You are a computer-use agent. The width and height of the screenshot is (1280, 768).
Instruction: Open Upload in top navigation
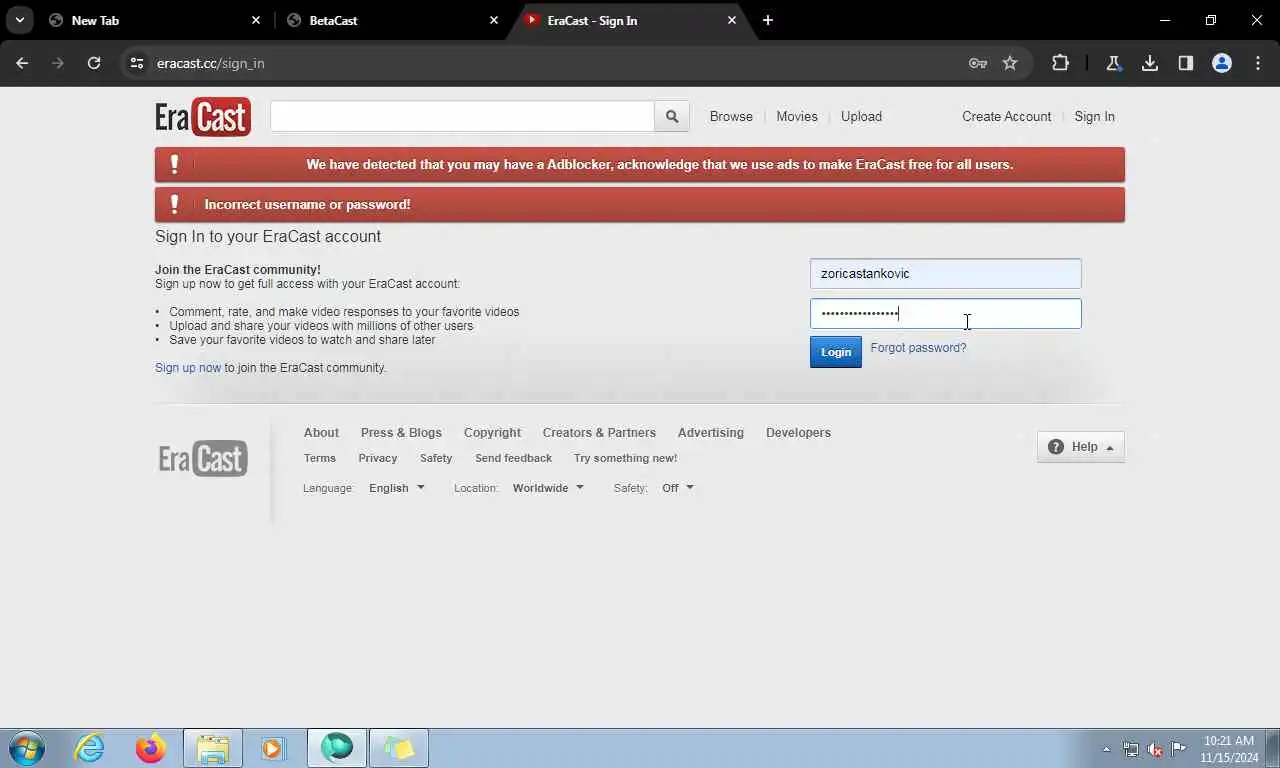(861, 116)
